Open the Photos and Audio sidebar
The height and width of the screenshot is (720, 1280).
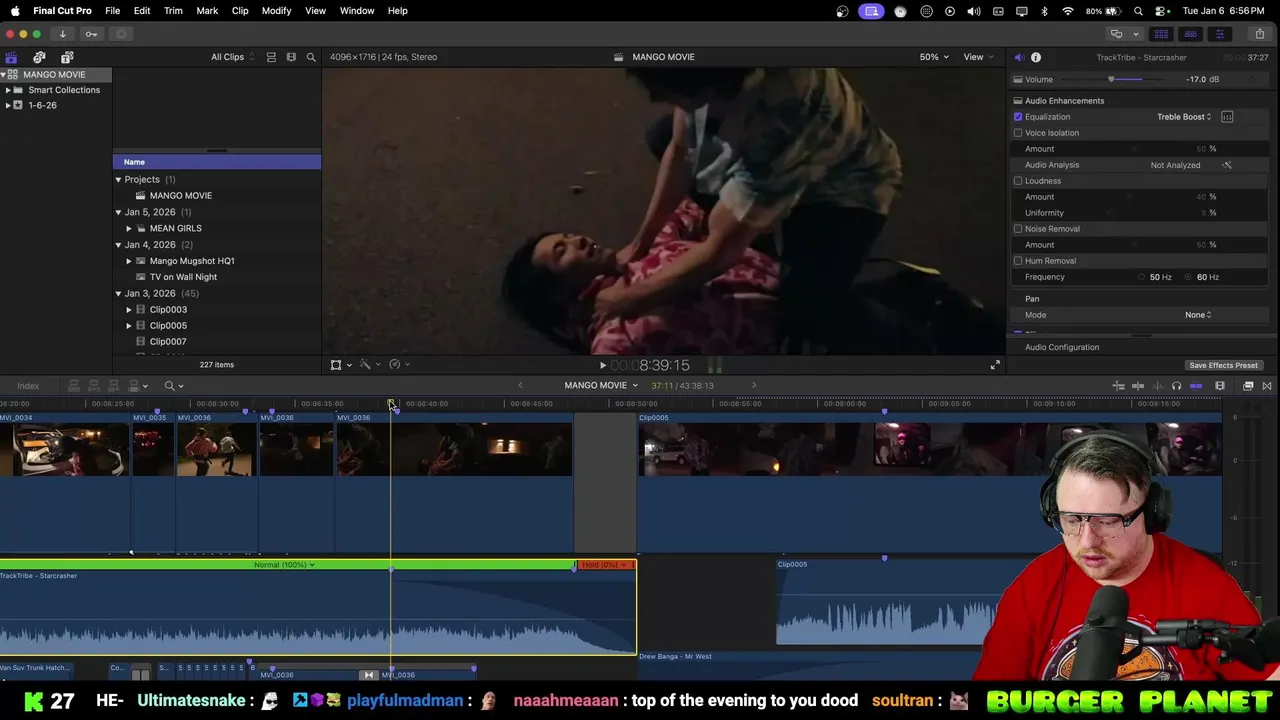pyautogui.click(x=39, y=57)
